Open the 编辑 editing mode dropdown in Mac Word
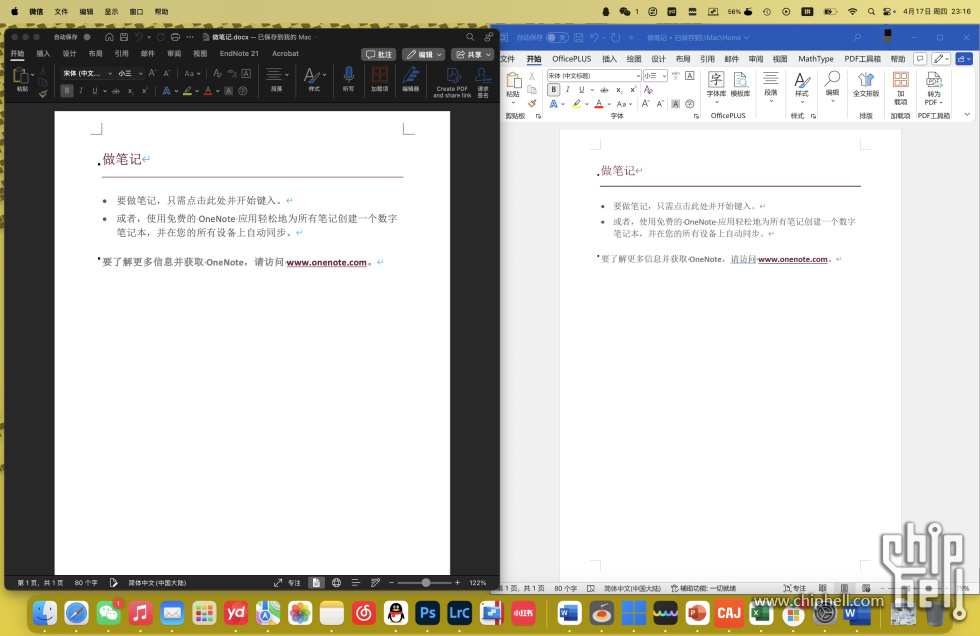 pos(424,54)
